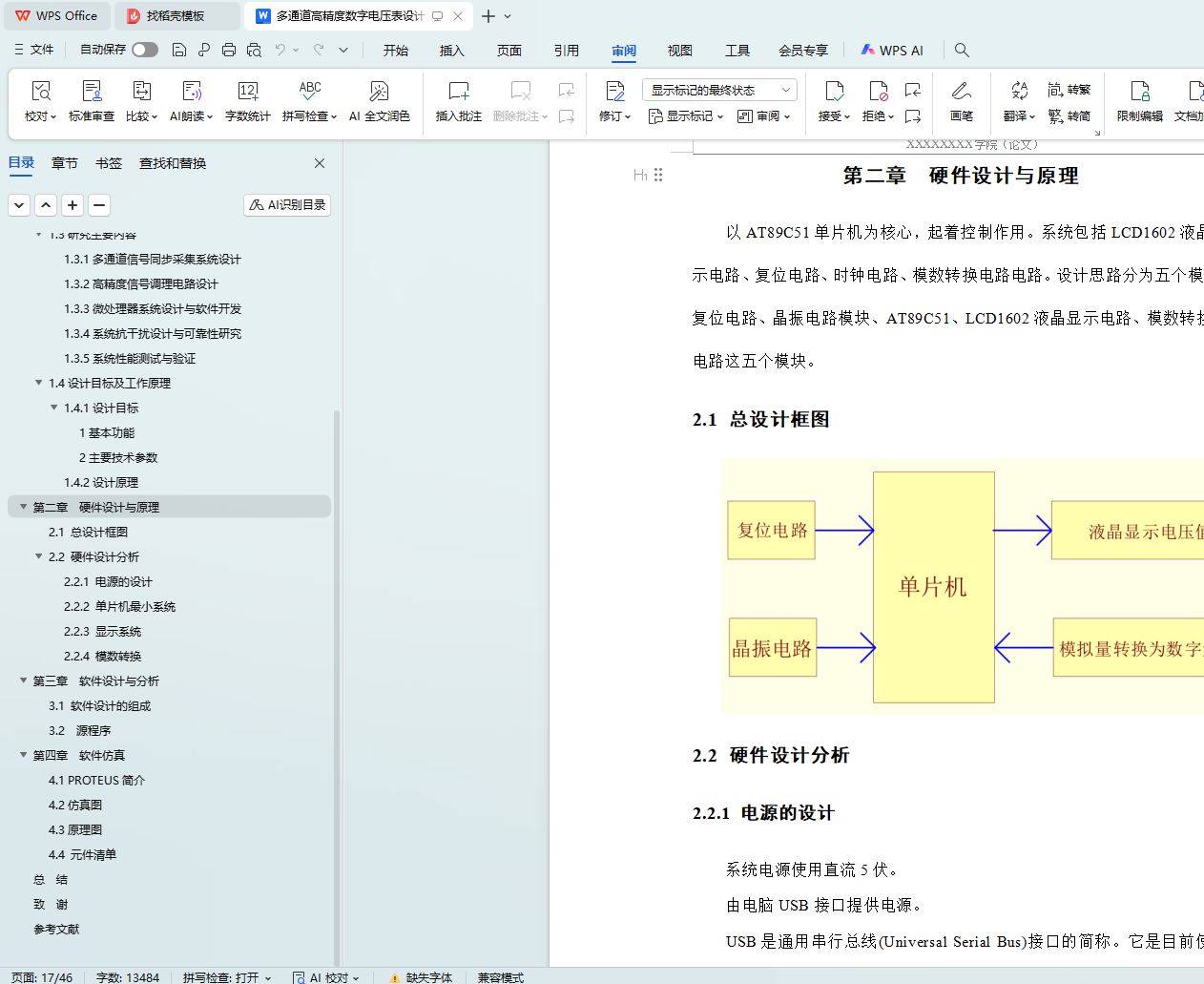Switch to the 书签 navigation tab

[109, 163]
